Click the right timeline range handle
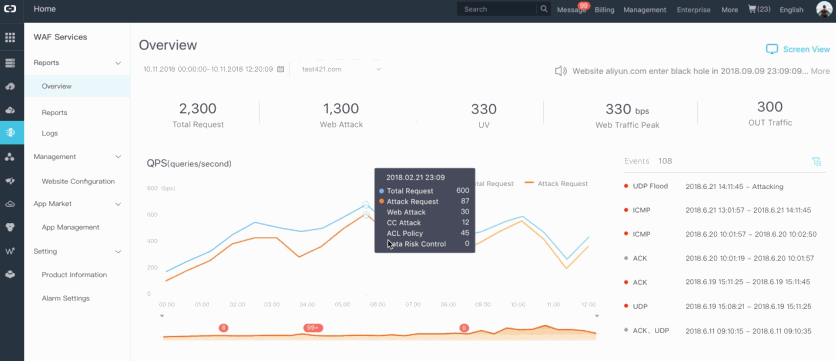 point(597,316)
